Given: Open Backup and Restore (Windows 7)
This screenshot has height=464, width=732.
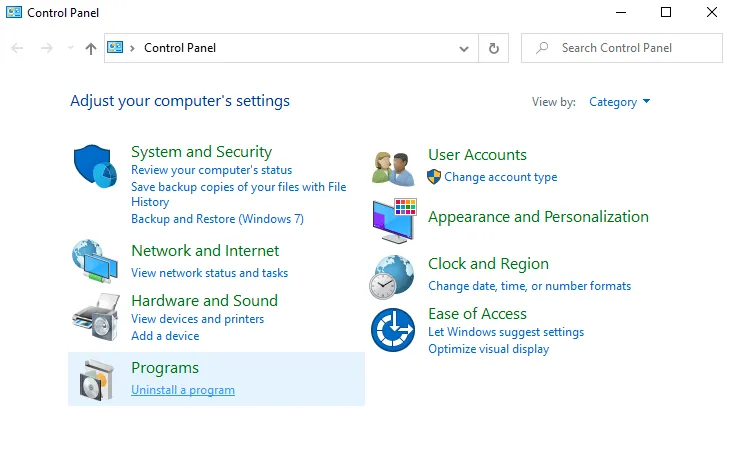Looking at the screenshot, I should (217, 219).
